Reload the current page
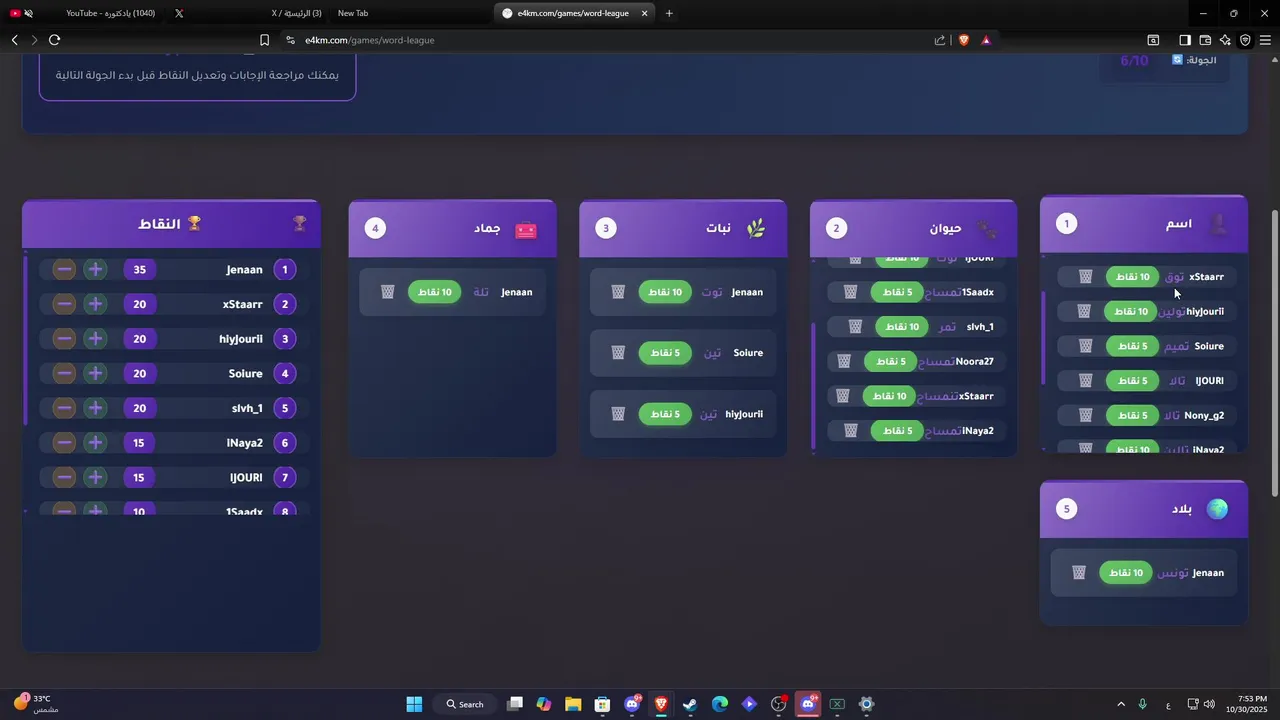1280x720 pixels. (x=54, y=40)
